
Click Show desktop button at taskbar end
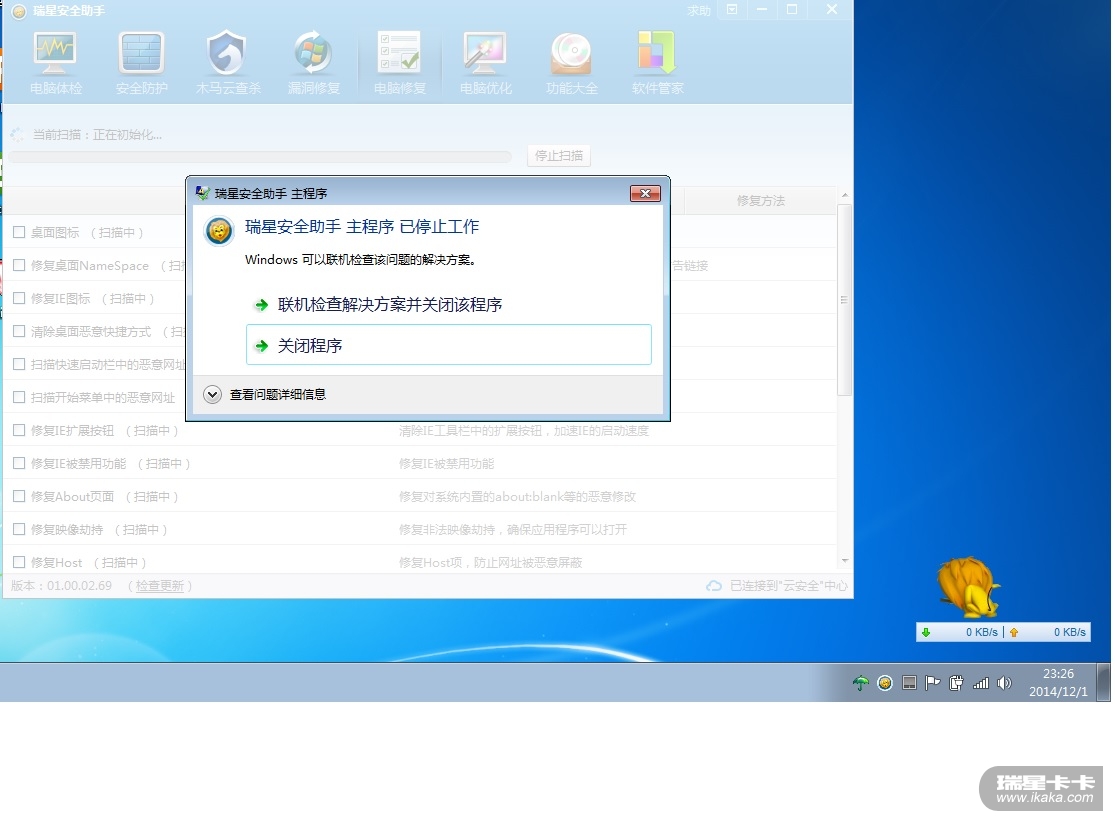click(1104, 683)
